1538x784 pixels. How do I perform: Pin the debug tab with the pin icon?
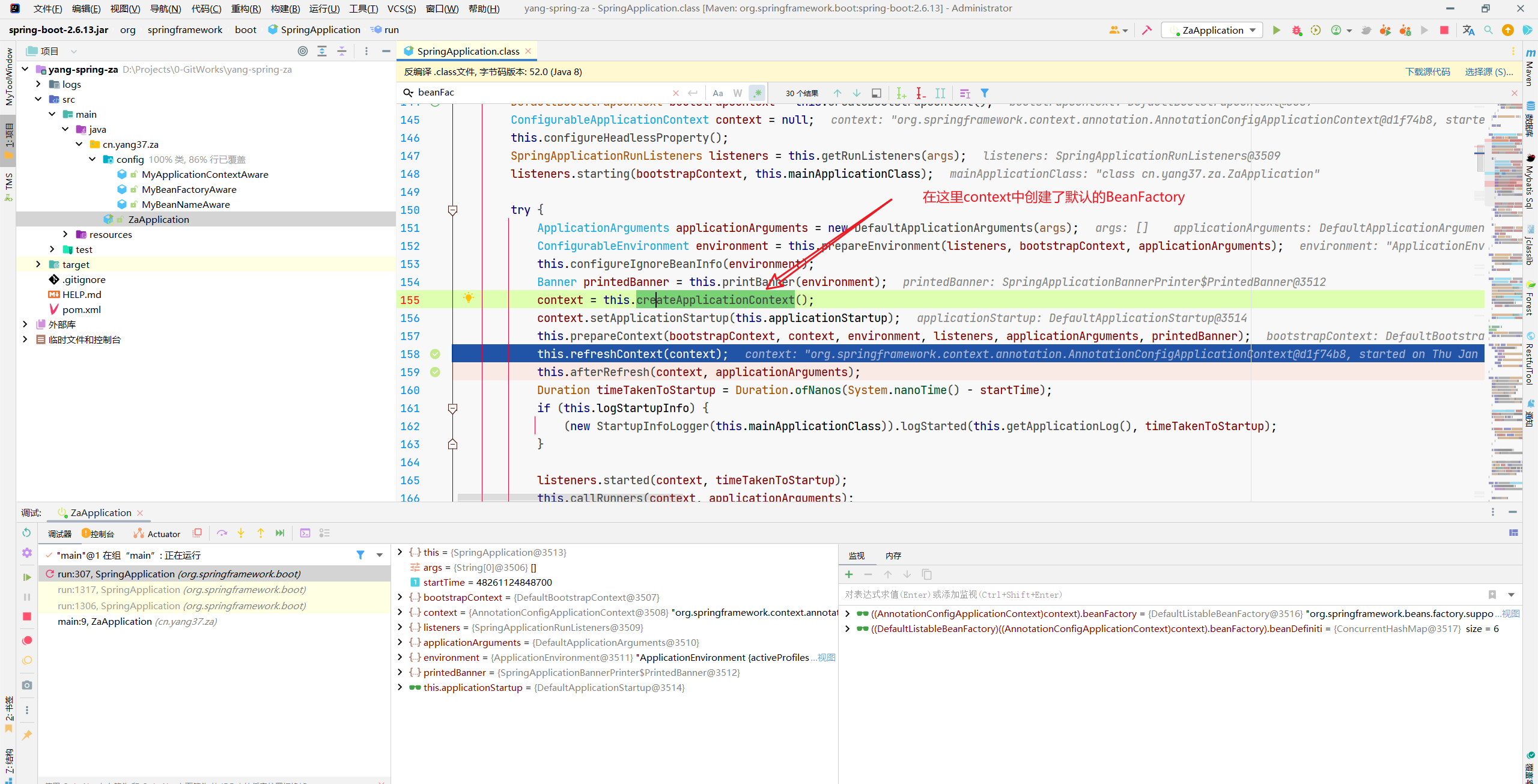click(x=26, y=735)
